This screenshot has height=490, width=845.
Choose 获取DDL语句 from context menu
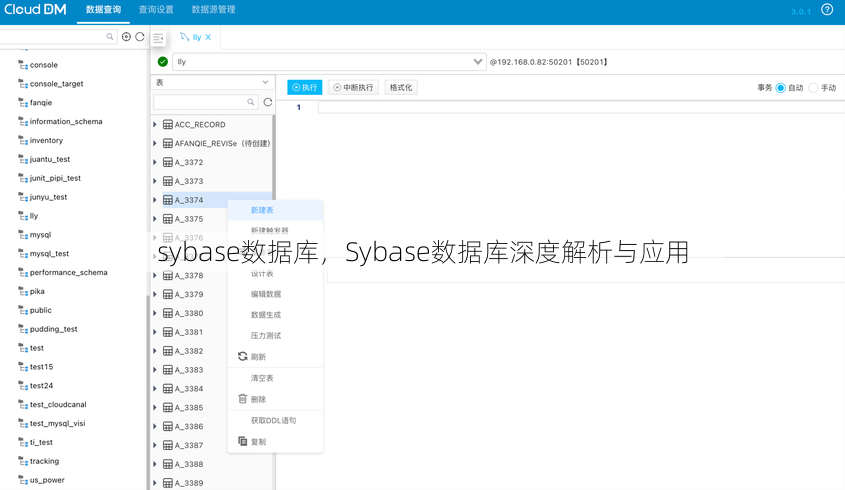273,420
